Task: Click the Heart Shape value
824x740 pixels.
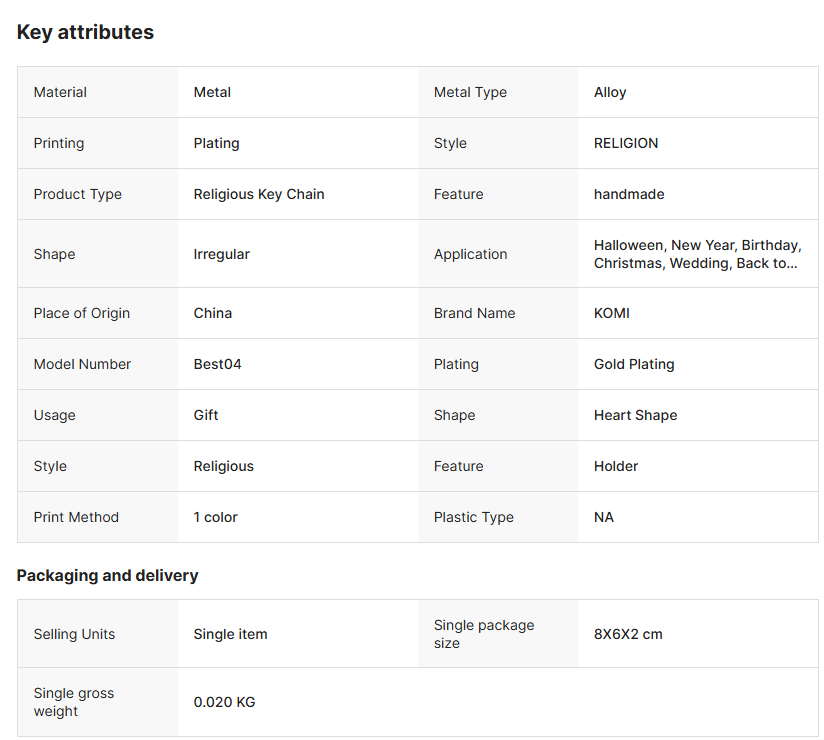Action: (635, 415)
